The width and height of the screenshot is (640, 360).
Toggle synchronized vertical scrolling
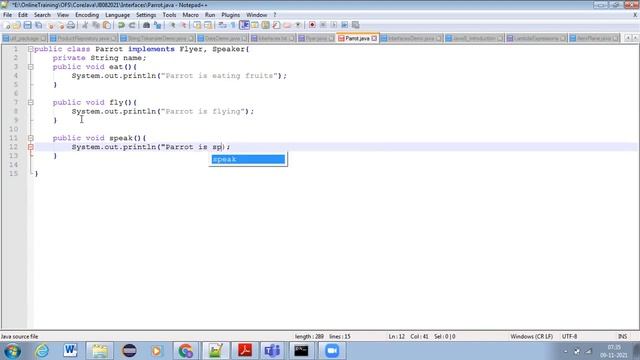click(197, 25)
